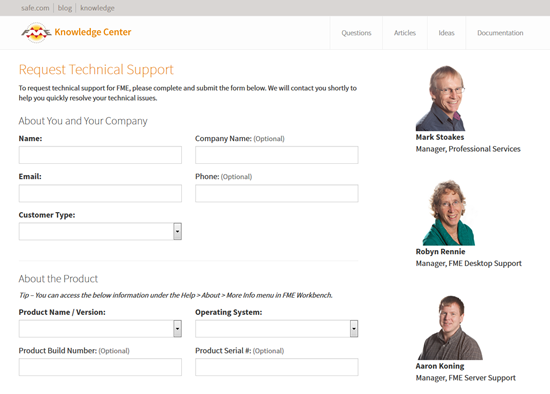The image size is (550, 394).
Task: Focus the Product Build Number field
Action: point(100,367)
